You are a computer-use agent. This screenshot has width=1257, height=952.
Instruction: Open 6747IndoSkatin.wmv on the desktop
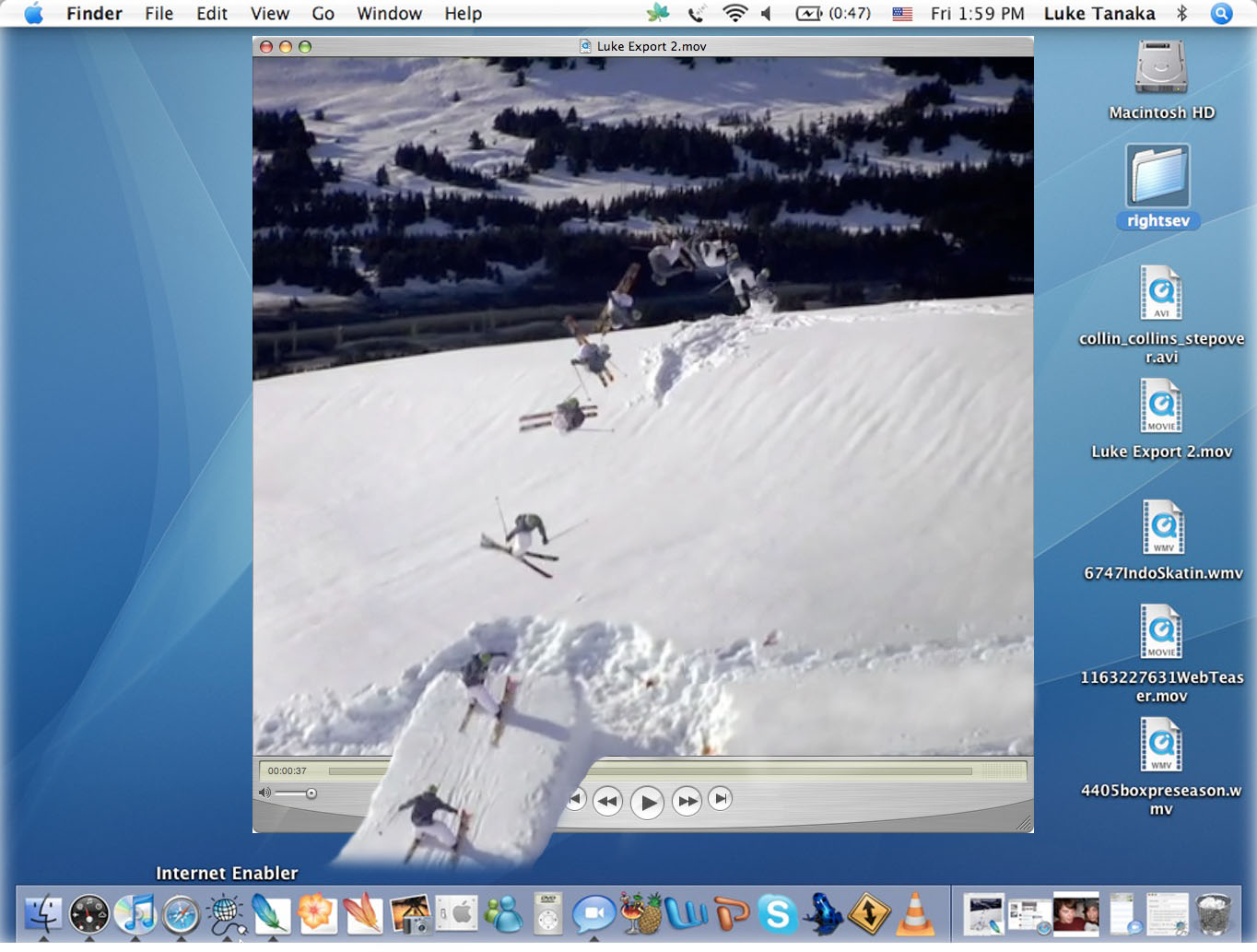coord(1161,527)
